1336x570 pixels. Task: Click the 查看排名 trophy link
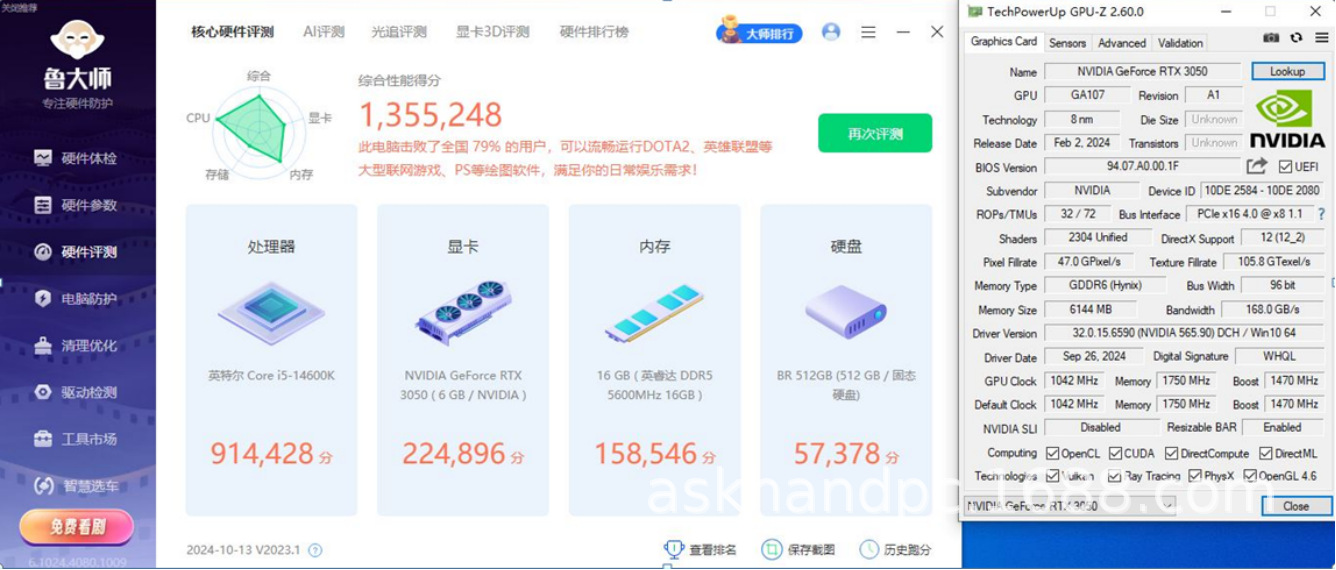(x=701, y=550)
